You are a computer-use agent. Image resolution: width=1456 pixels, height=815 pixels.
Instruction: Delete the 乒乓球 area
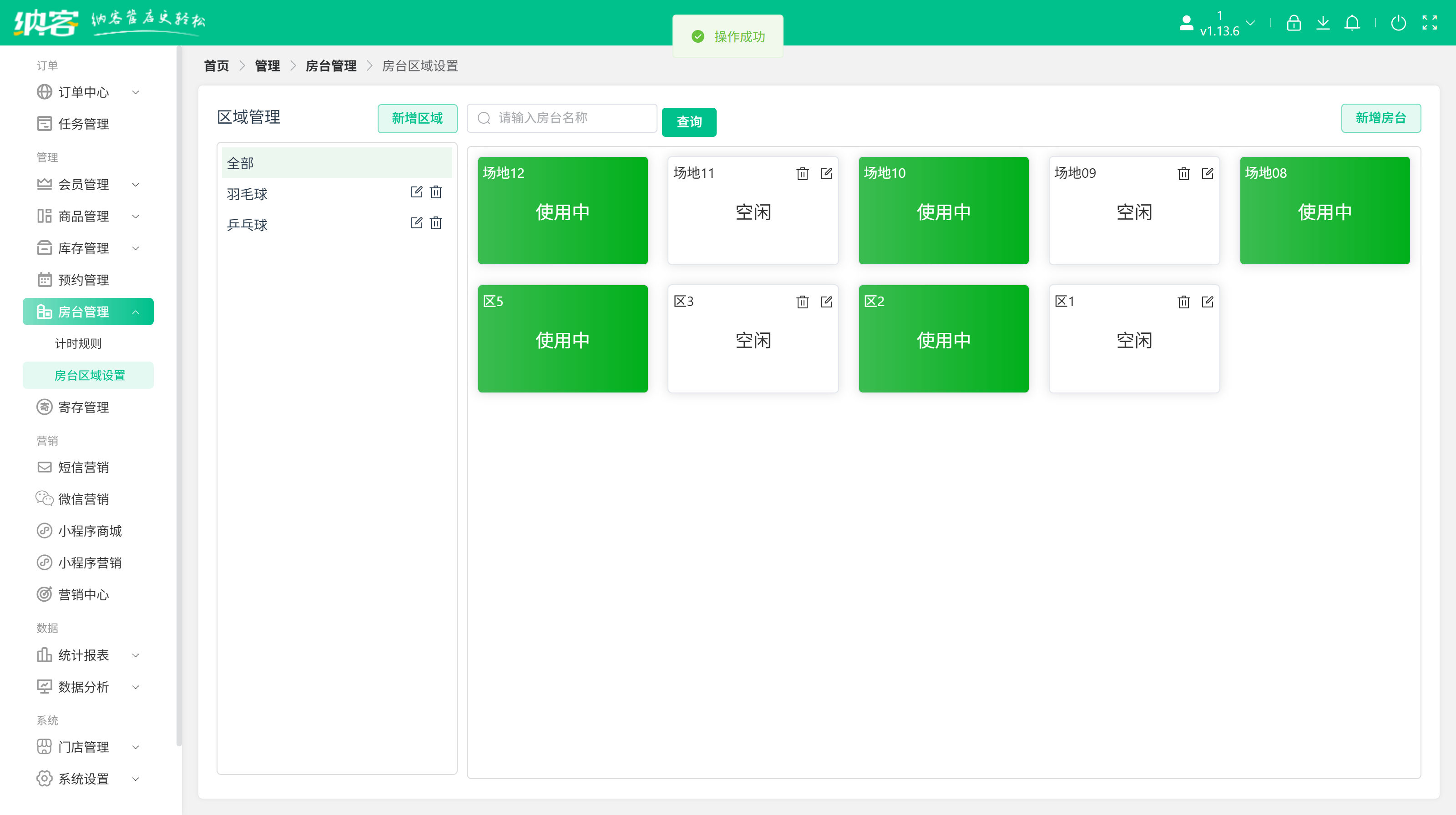pos(435,222)
